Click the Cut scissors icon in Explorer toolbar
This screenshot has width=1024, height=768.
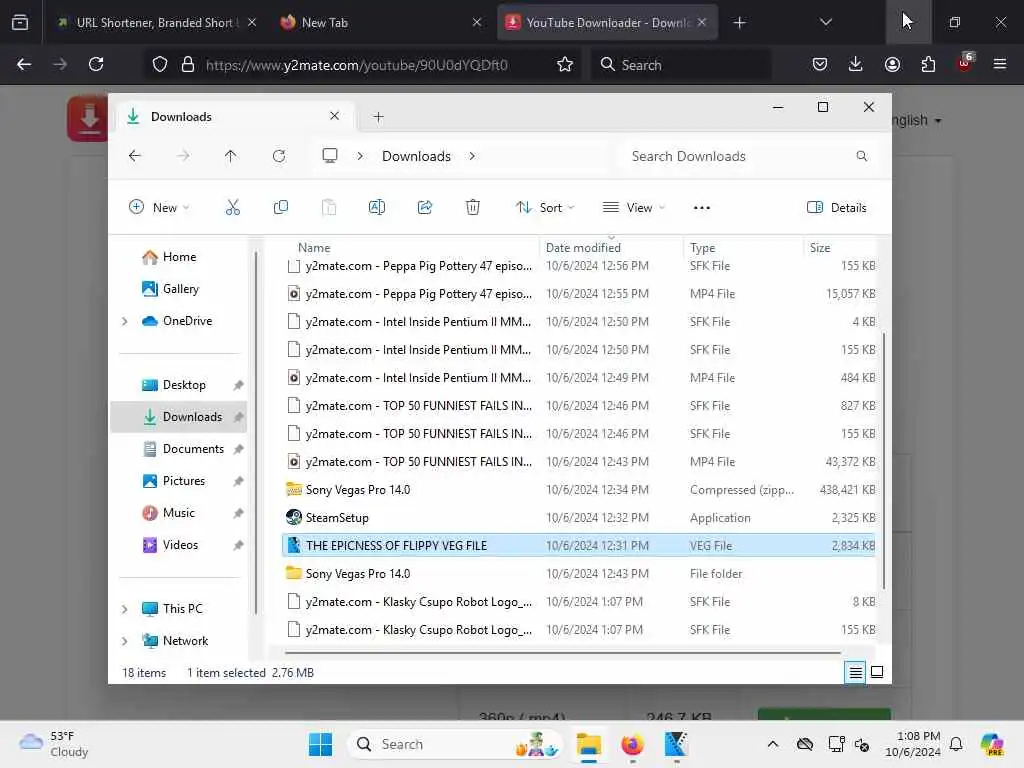[x=232, y=208]
